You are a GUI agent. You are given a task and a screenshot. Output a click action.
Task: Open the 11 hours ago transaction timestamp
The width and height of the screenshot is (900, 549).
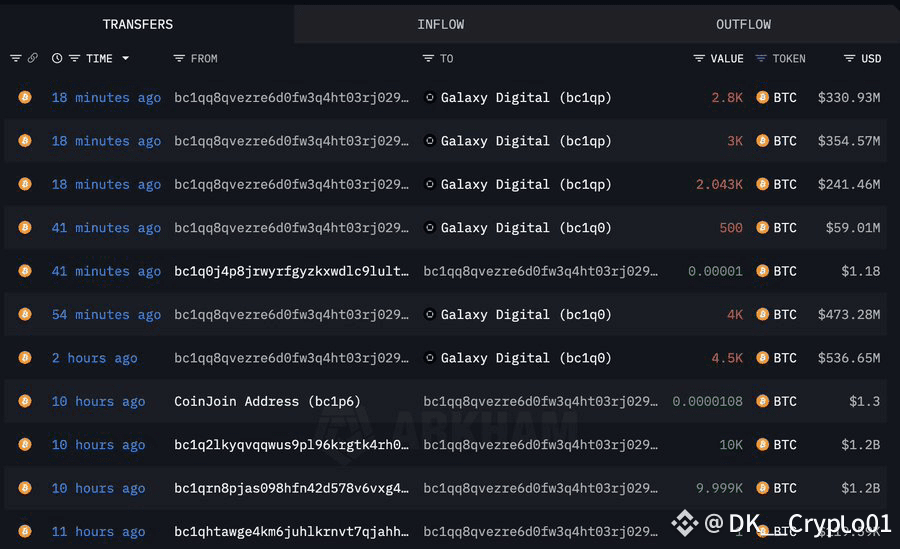click(98, 532)
